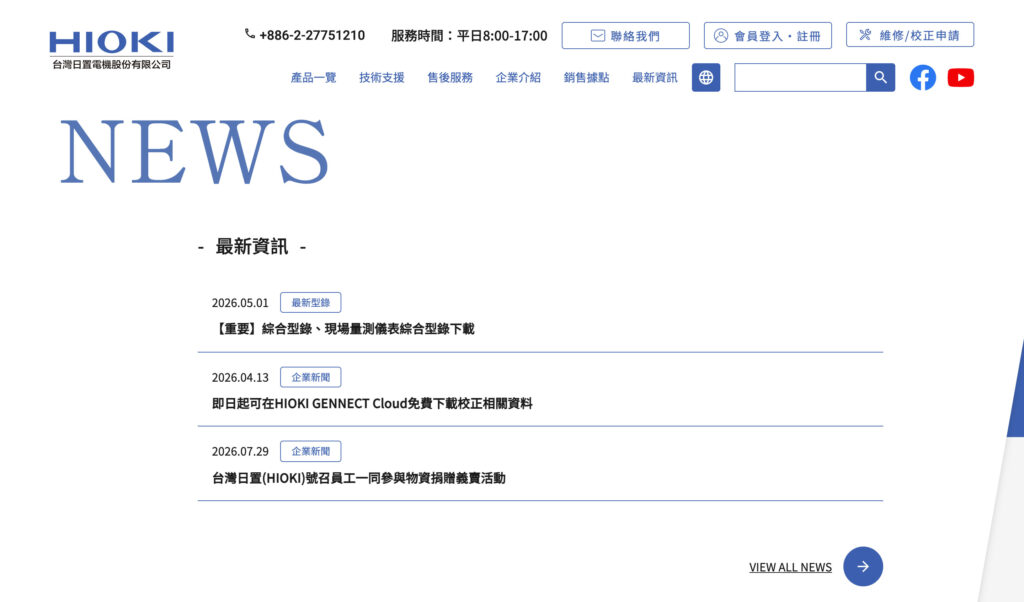The height and width of the screenshot is (602, 1024).
Task: Open 企業介紹 menu
Action: [x=518, y=78]
